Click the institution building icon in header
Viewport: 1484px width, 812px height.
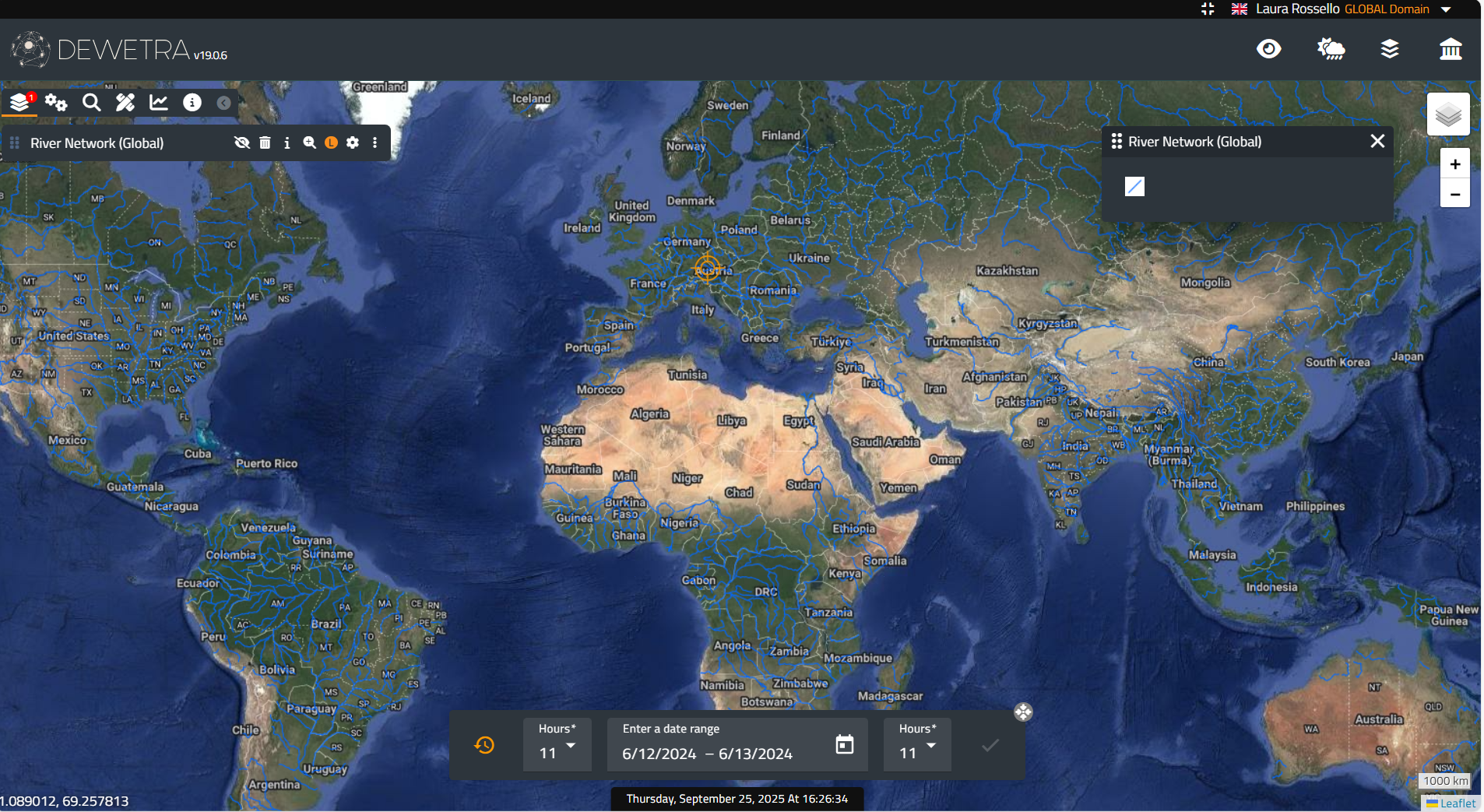pos(1450,49)
